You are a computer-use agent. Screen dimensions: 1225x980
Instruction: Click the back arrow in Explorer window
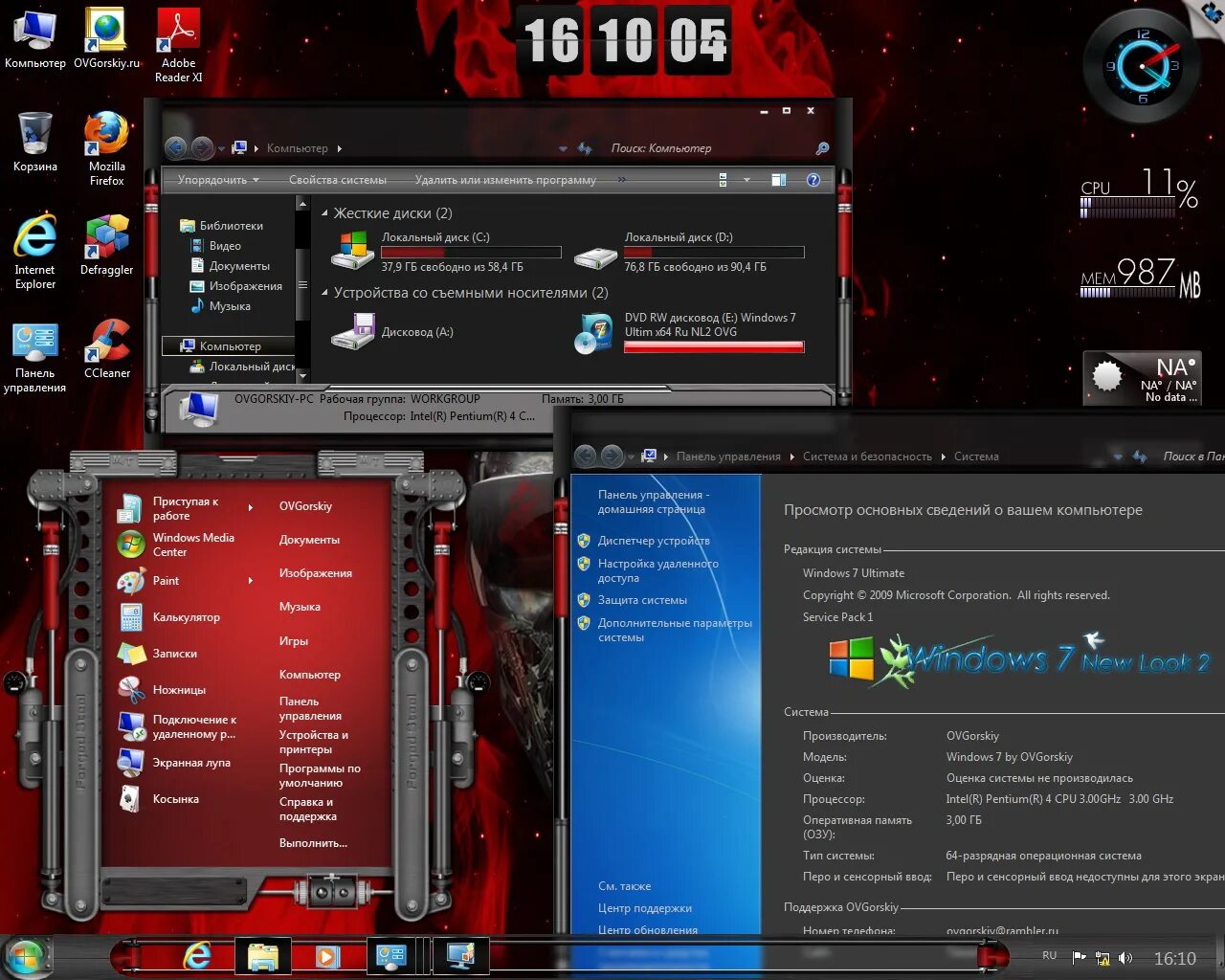tap(176, 148)
